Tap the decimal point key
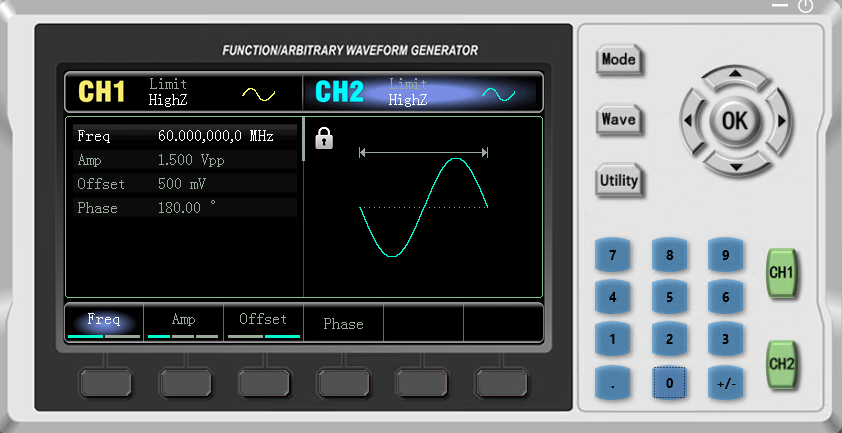Viewport: 842px width, 433px height. click(x=613, y=383)
